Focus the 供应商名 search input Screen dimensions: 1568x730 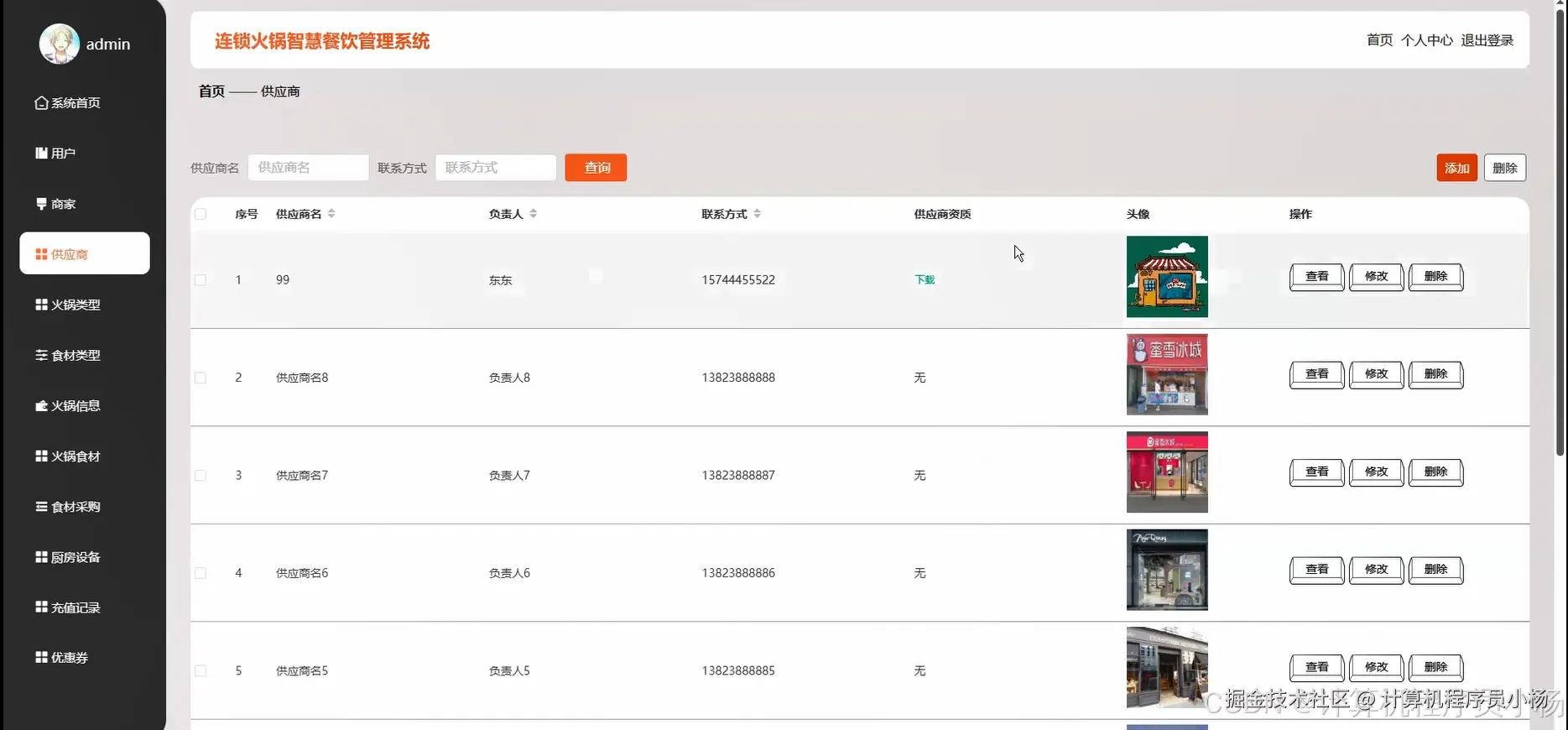[x=308, y=168]
